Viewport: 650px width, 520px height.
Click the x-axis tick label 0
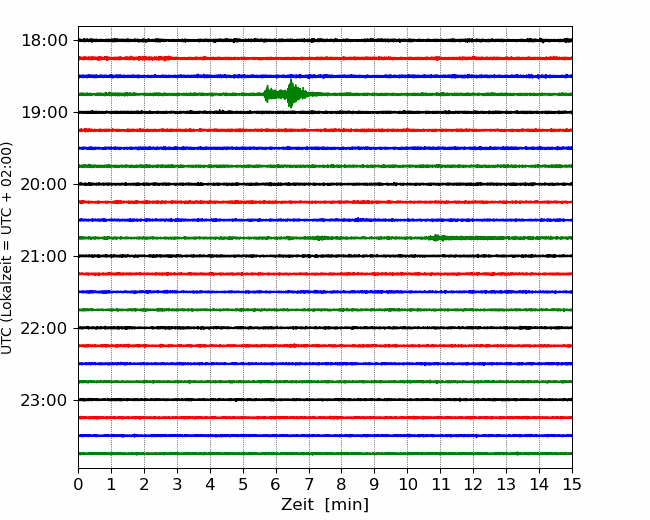tap(78, 484)
